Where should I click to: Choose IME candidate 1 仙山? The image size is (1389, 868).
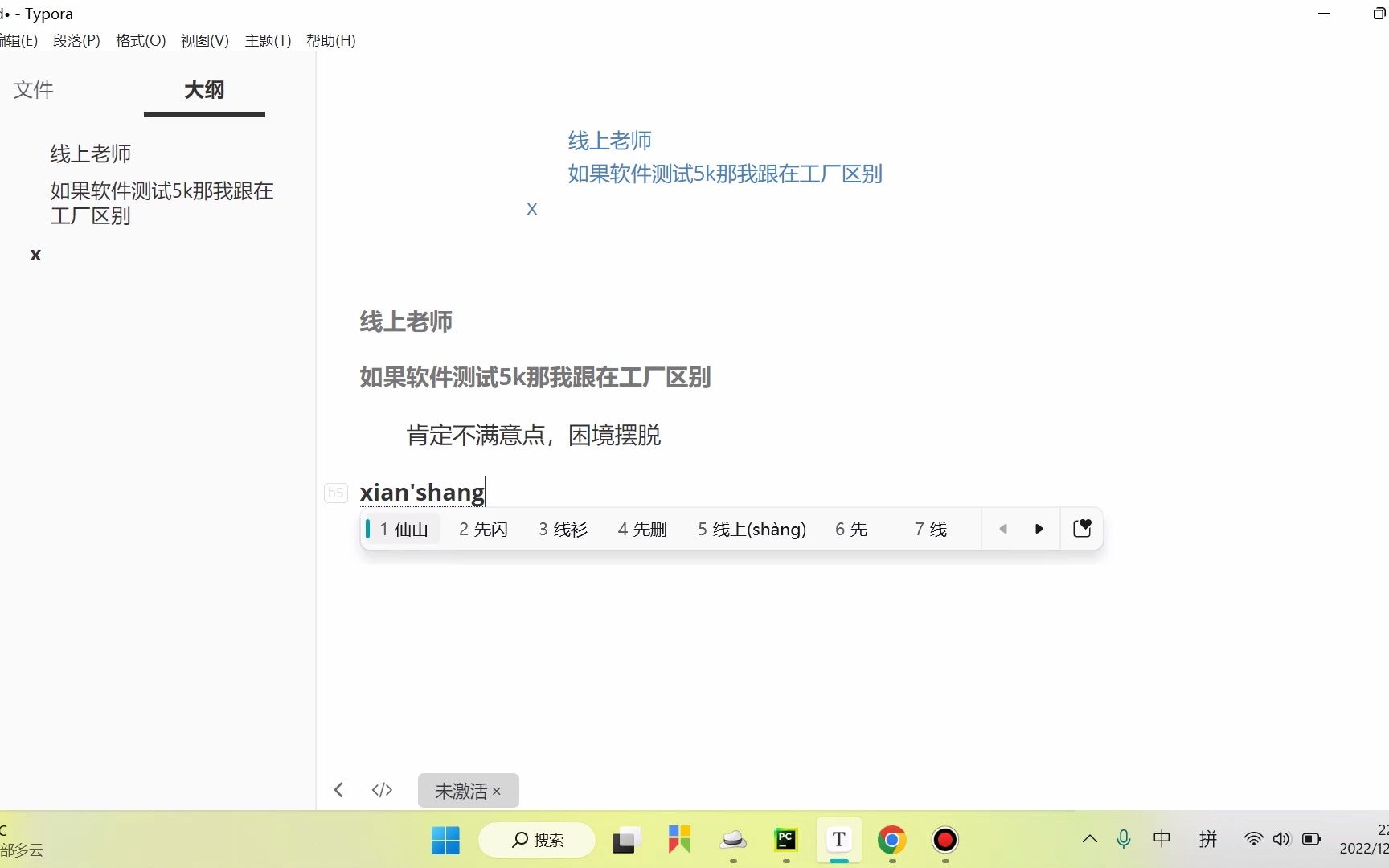click(404, 529)
